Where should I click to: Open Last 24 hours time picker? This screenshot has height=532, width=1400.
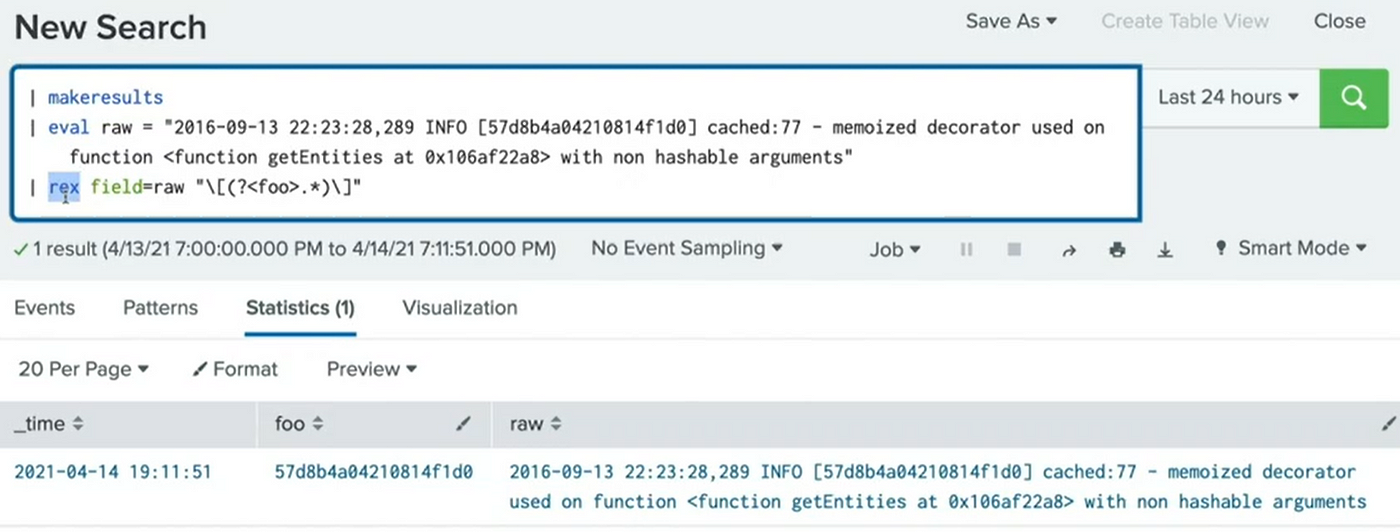tap(1228, 97)
